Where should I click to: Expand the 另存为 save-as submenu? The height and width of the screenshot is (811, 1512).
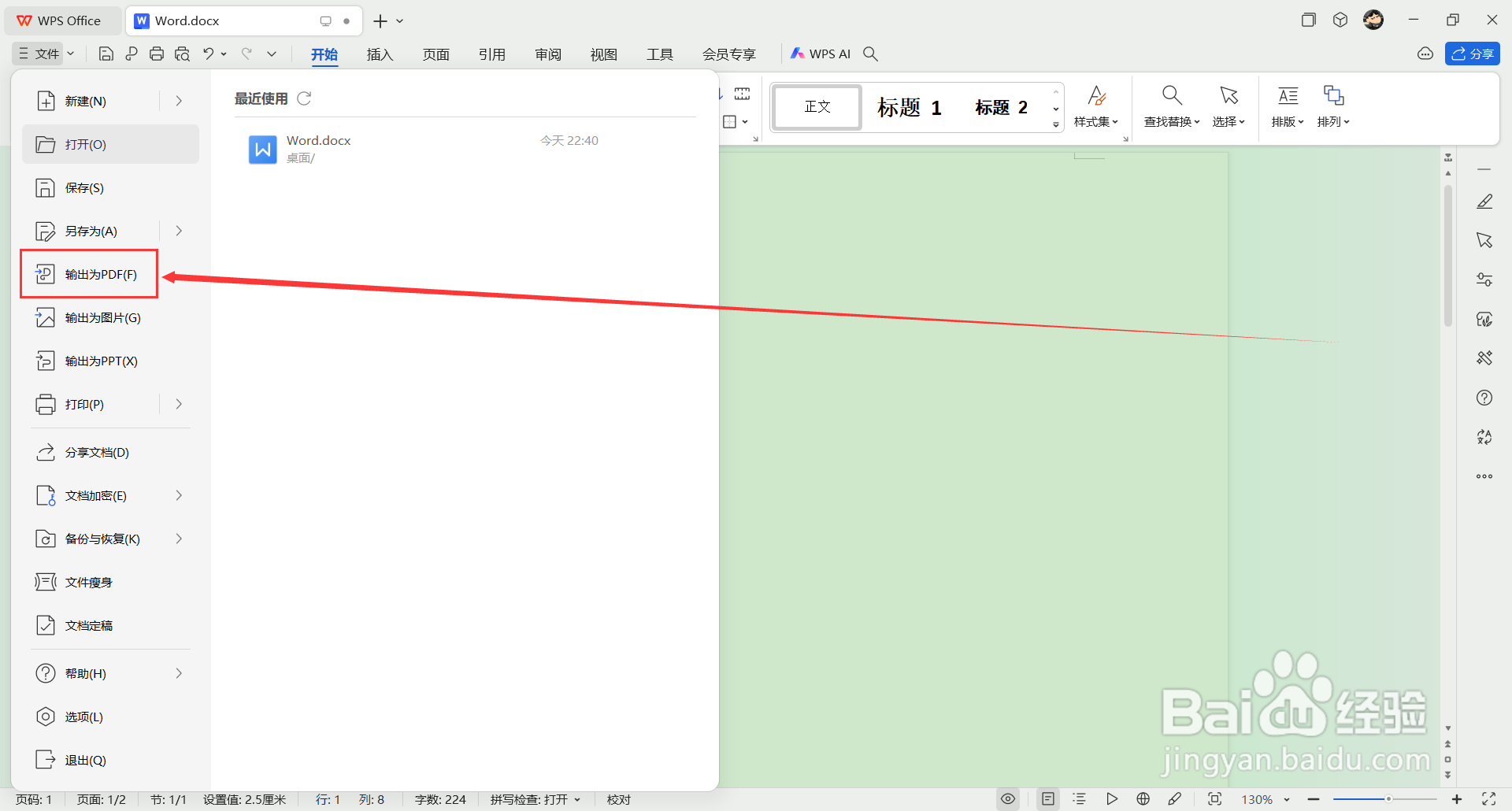click(178, 230)
